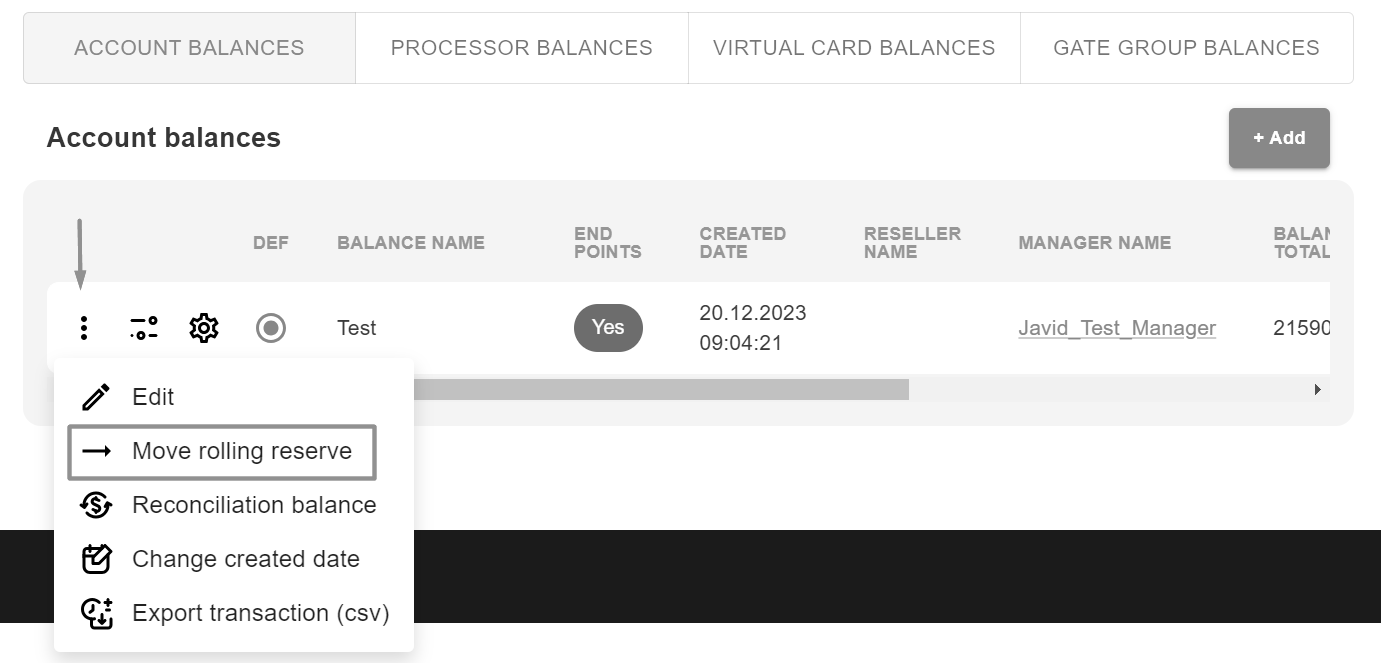Select the default radio button for Test
This screenshot has height=663, width=1381.
click(x=271, y=328)
